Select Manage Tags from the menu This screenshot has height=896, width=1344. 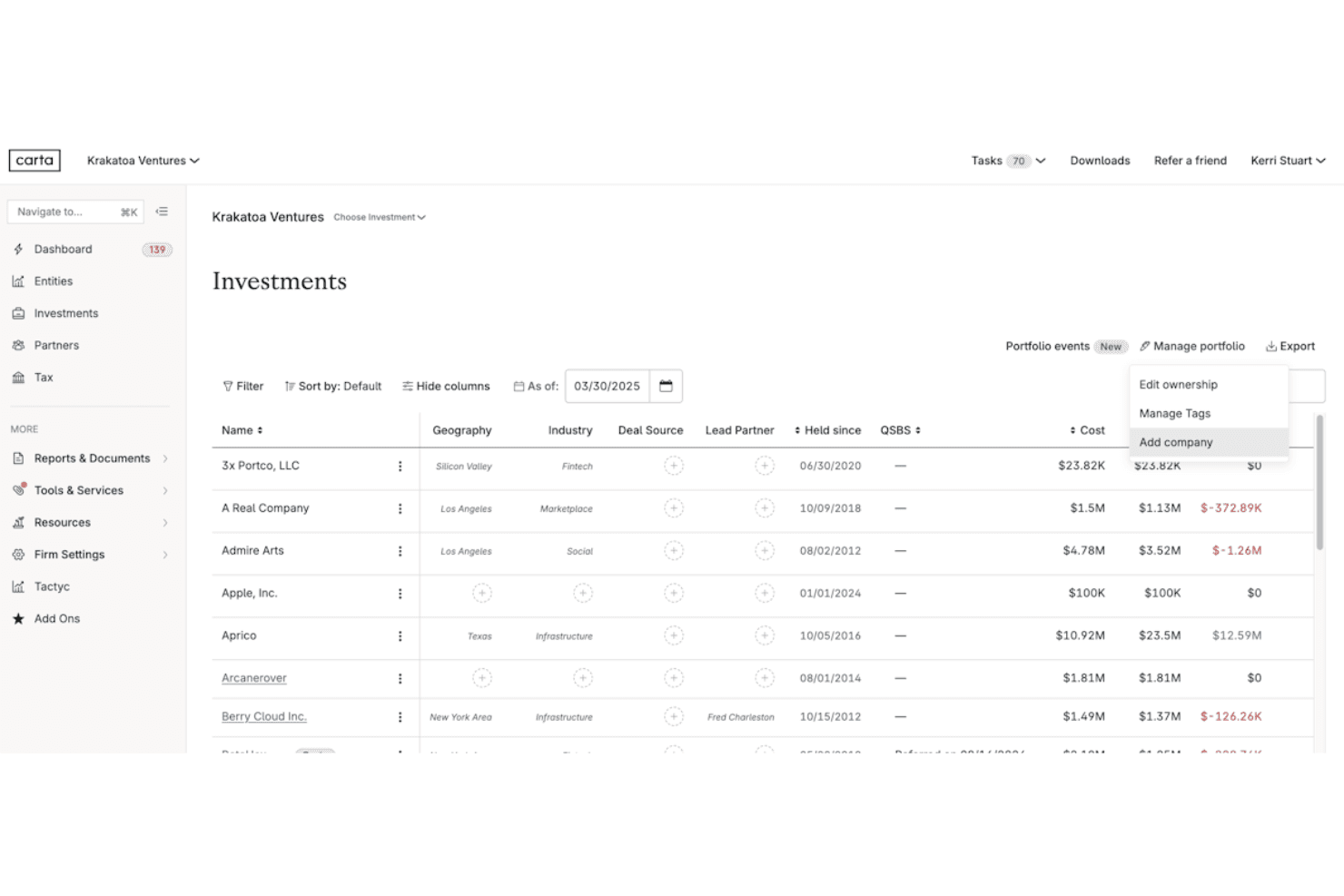(1209, 413)
